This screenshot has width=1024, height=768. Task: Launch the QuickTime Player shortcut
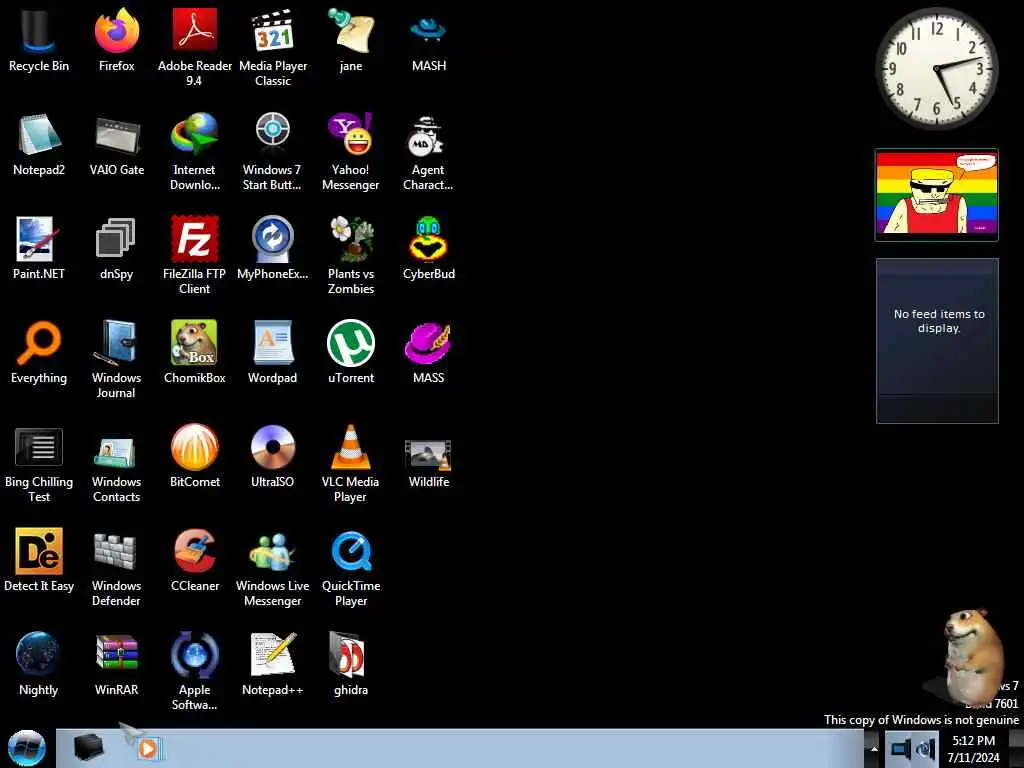click(x=351, y=568)
